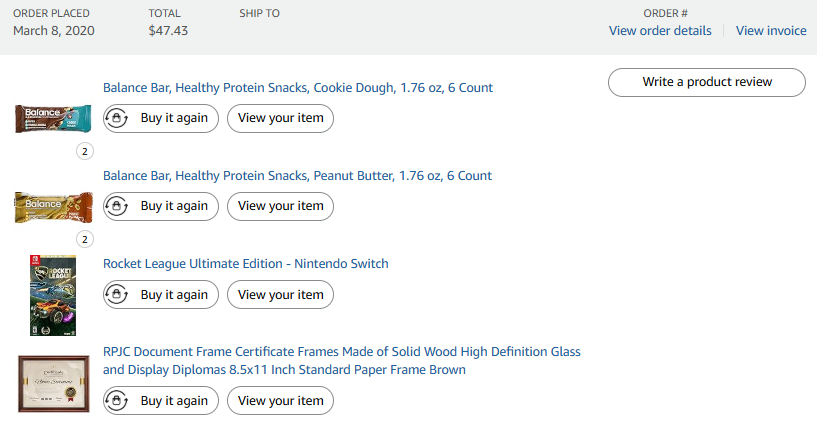Image resolution: width=817 pixels, height=435 pixels.
Task: Click the reorder icon beside RPJC Document Frame
Action: 117,400
